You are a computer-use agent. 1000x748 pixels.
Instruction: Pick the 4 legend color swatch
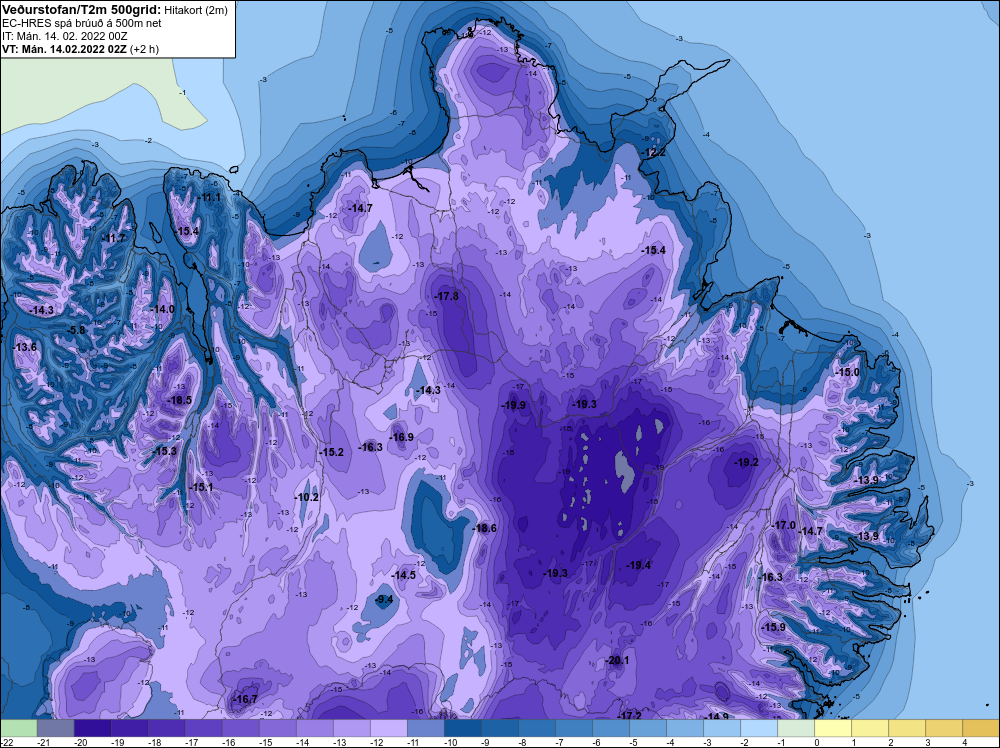(980, 728)
